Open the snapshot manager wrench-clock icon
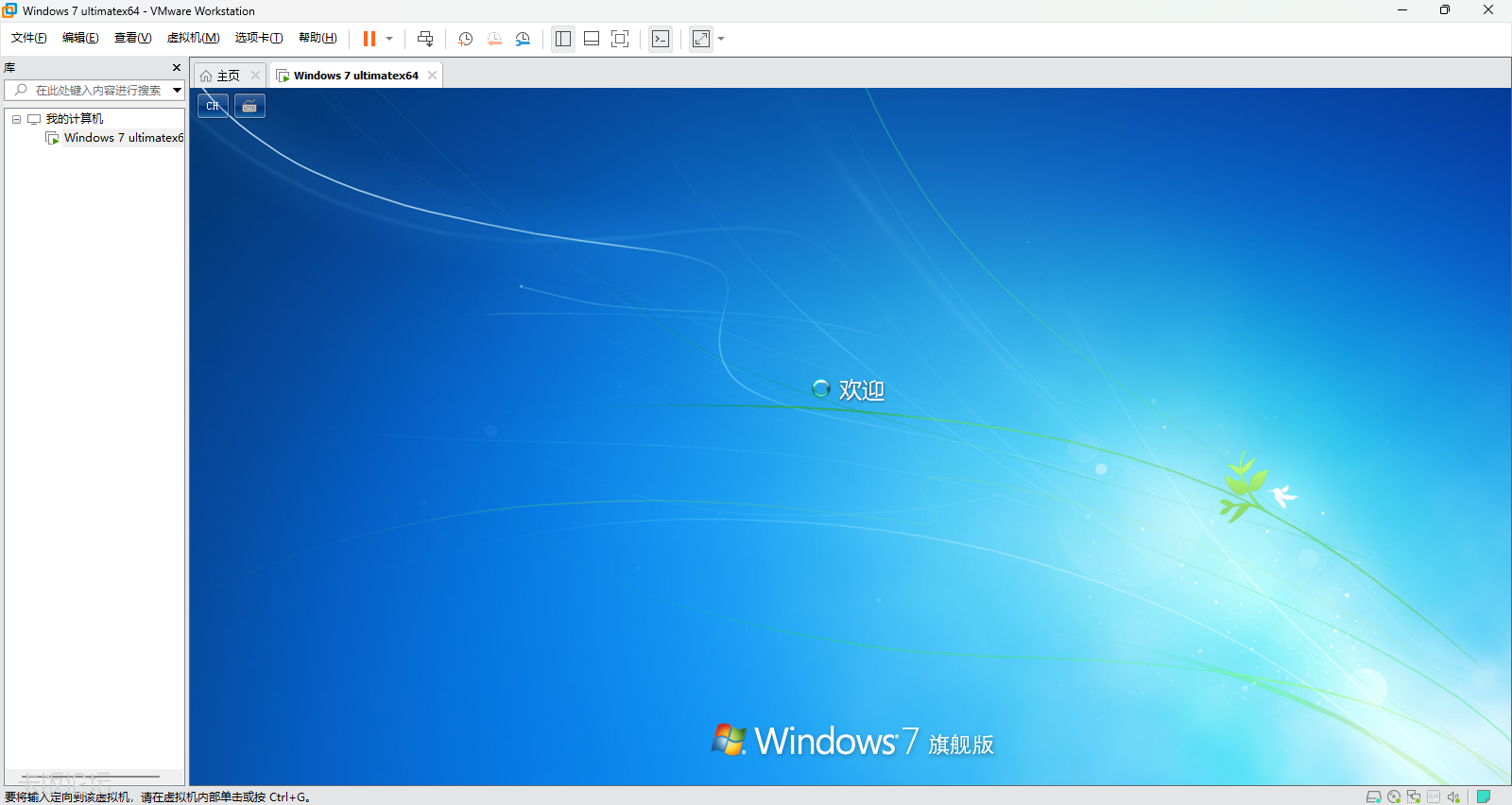The height and width of the screenshot is (805, 1512). click(x=523, y=39)
